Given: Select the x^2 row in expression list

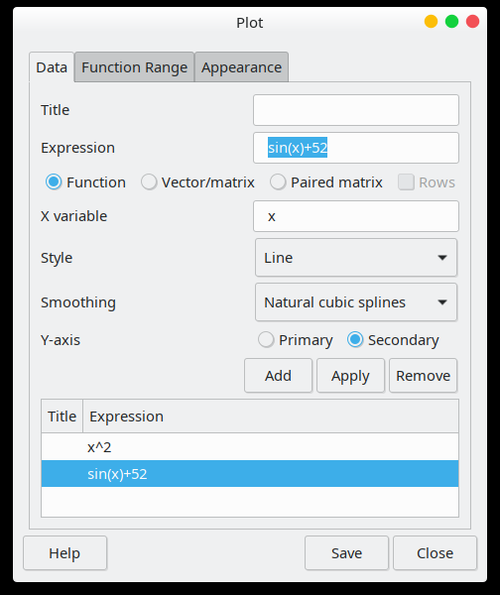Looking at the screenshot, I should (250, 447).
